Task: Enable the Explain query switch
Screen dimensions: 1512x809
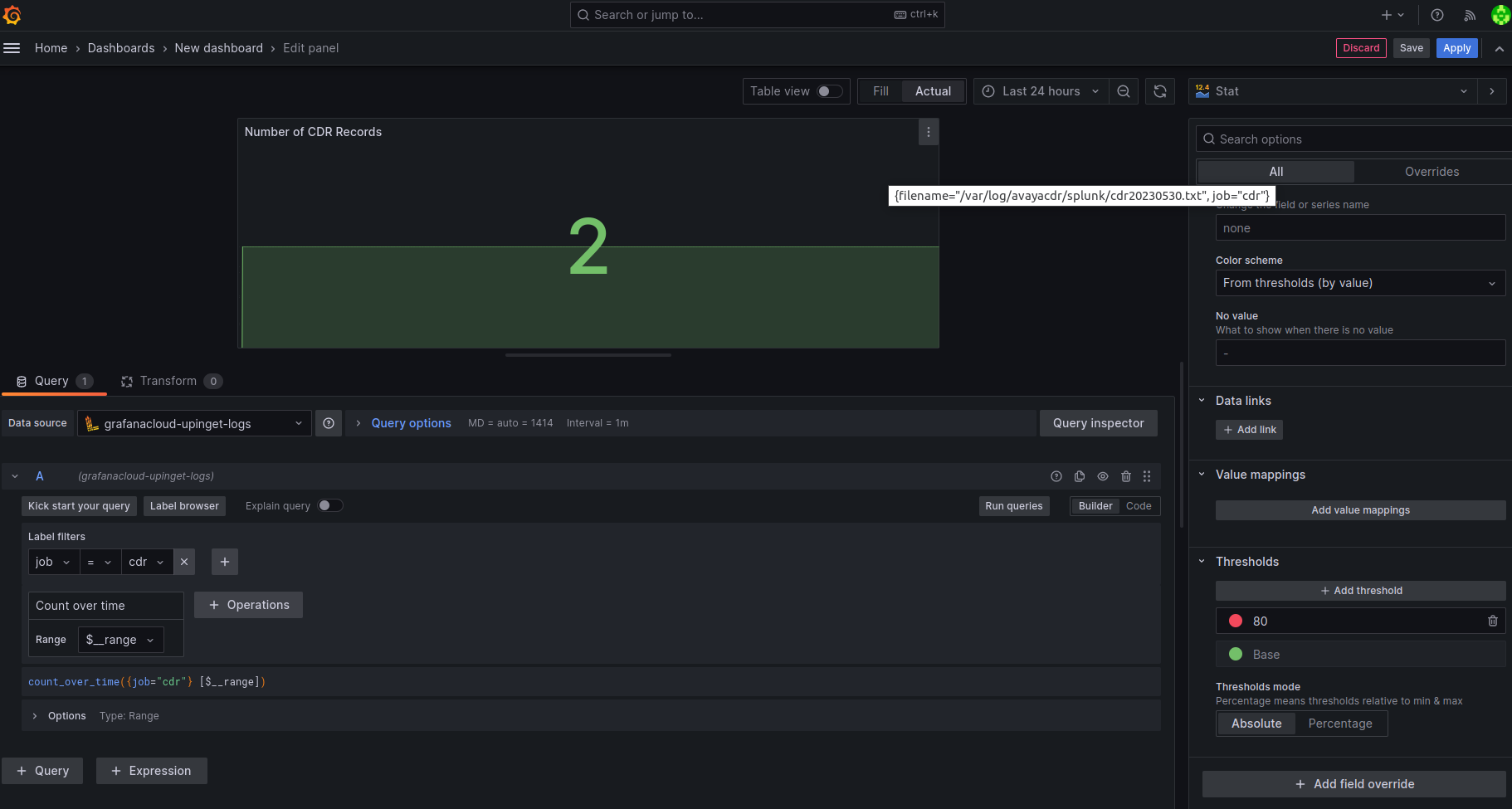Action: (329, 506)
